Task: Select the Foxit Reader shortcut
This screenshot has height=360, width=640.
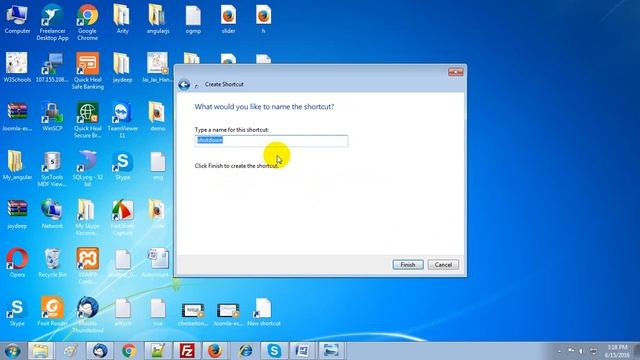Action: click(x=52, y=312)
